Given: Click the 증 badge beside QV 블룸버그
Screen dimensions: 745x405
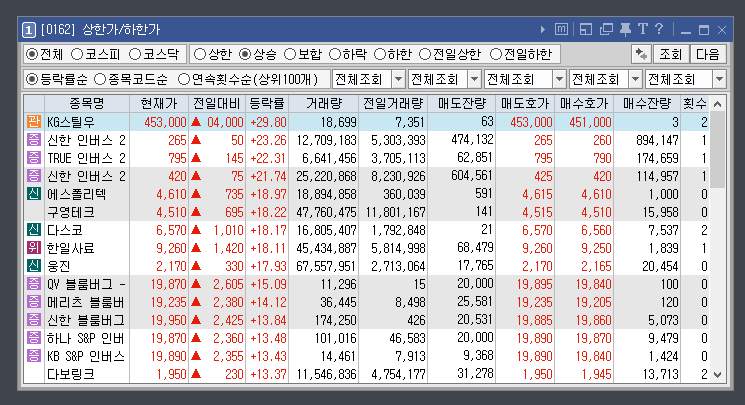Looking at the screenshot, I should pyautogui.click(x=33, y=284).
